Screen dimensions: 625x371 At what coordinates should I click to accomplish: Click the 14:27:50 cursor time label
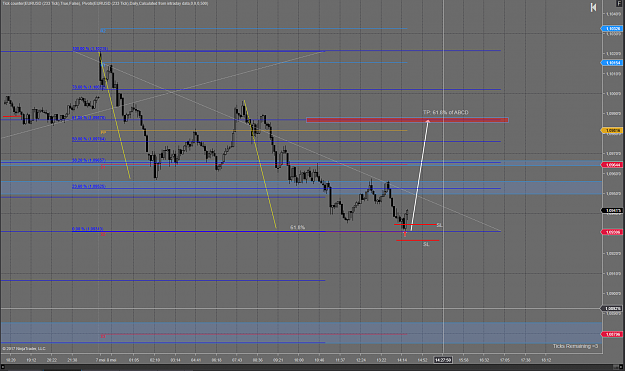point(443,360)
